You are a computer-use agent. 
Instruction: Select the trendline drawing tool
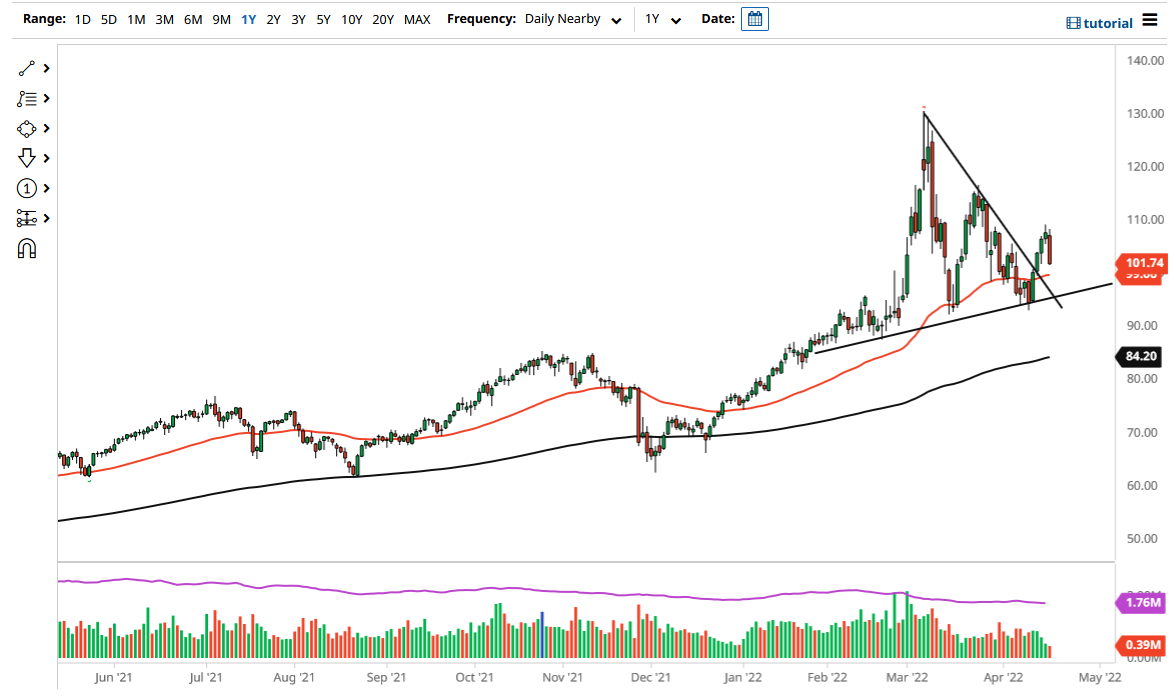[x=27, y=68]
